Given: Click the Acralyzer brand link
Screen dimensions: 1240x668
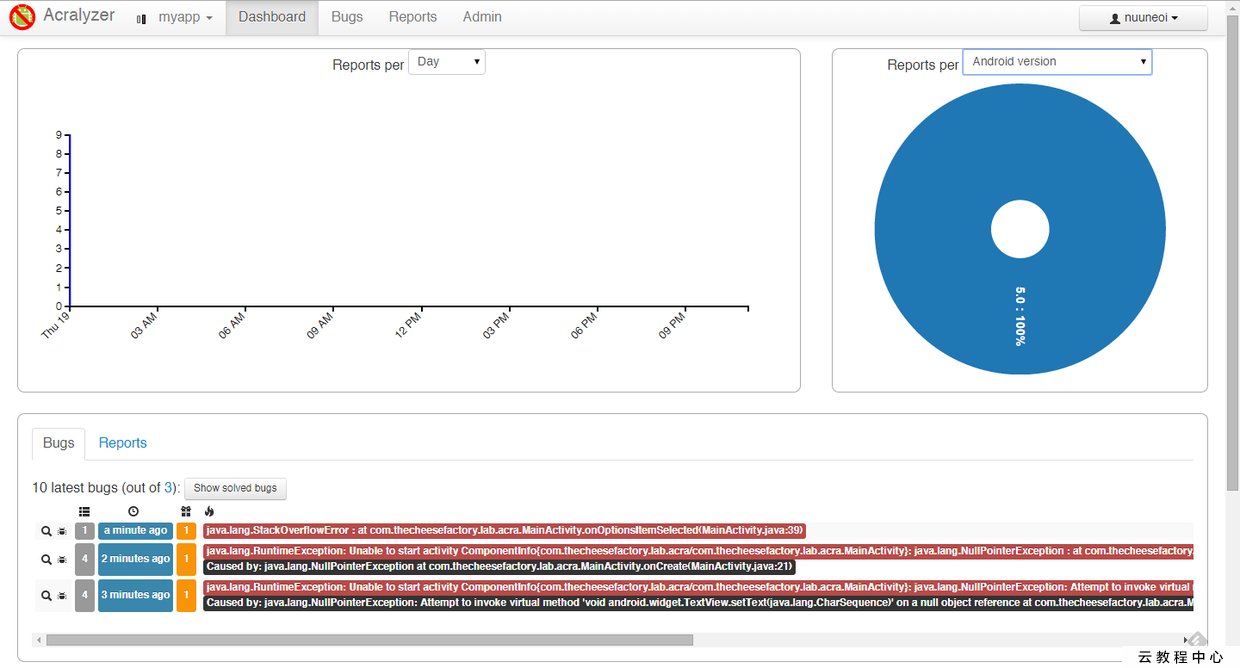Looking at the screenshot, I should click(x=79, y=16).
